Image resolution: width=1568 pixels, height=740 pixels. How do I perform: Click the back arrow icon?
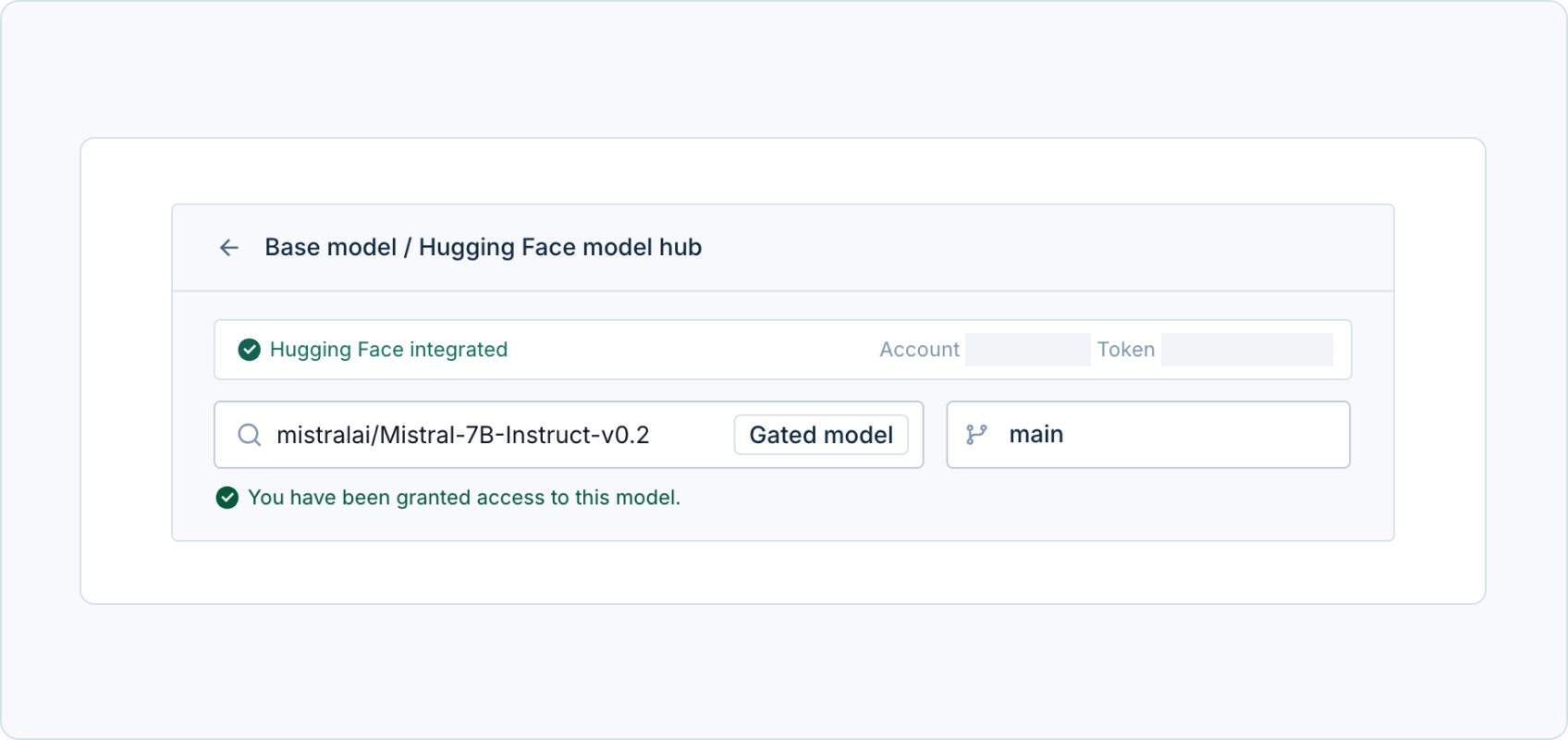point(229,248)
